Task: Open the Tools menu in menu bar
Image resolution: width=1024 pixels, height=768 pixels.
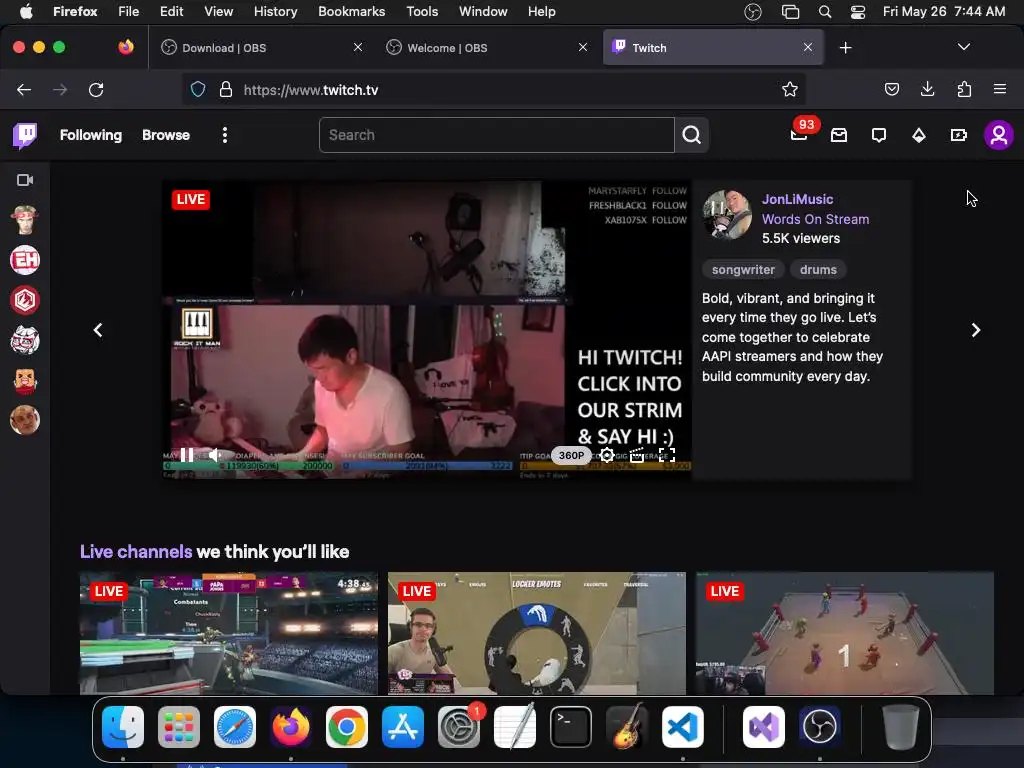Action: [x=422, y=12]
